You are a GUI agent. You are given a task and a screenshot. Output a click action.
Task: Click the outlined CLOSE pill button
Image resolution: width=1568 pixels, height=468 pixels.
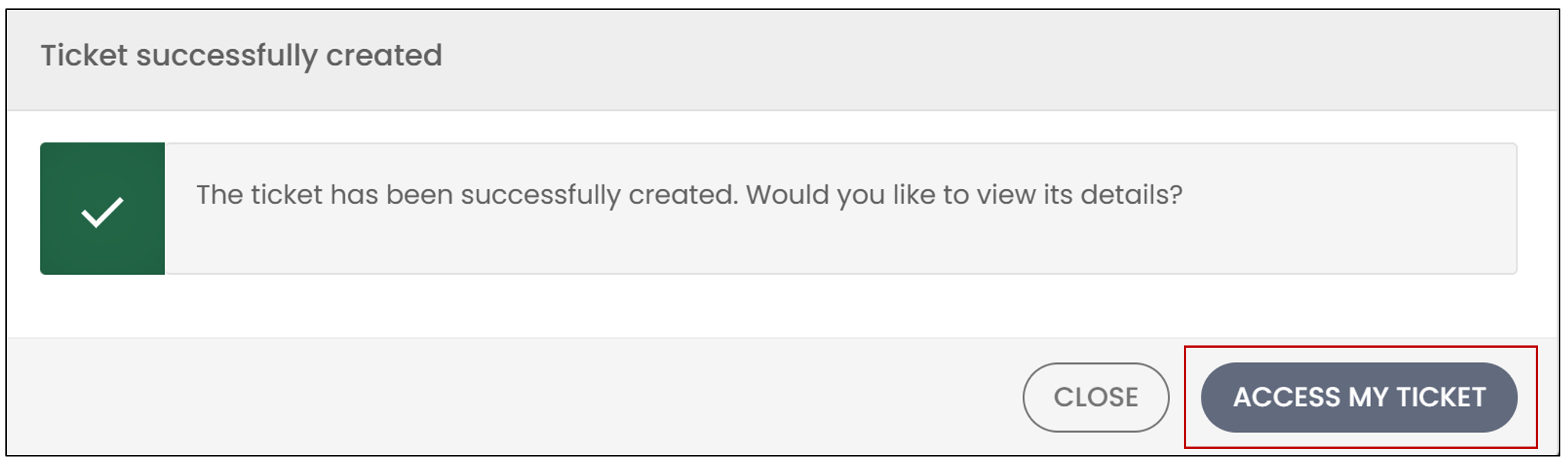1096,398
